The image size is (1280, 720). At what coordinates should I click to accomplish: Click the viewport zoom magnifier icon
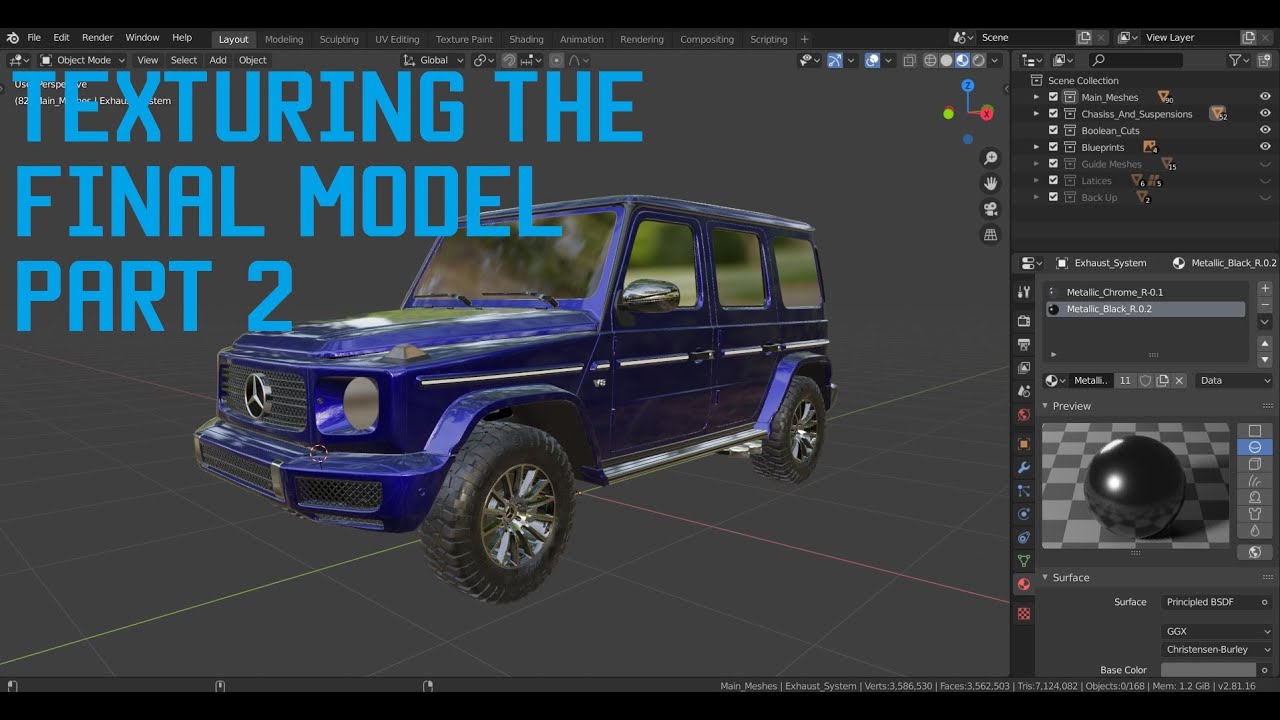990,158
